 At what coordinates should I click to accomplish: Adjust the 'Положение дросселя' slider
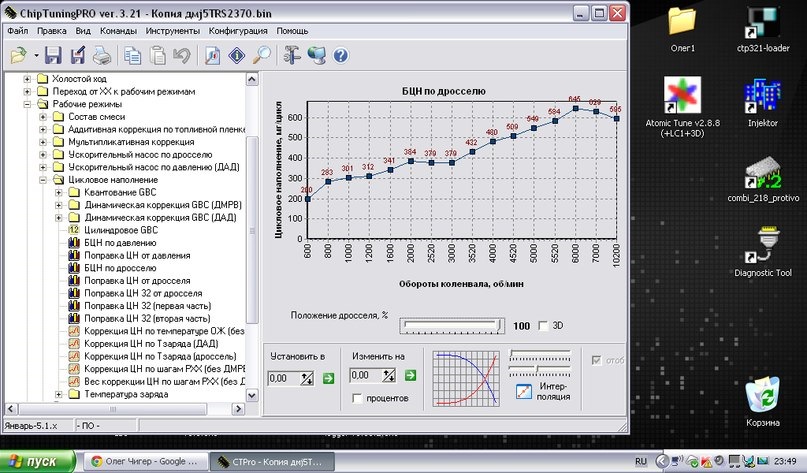click(452, 325)
